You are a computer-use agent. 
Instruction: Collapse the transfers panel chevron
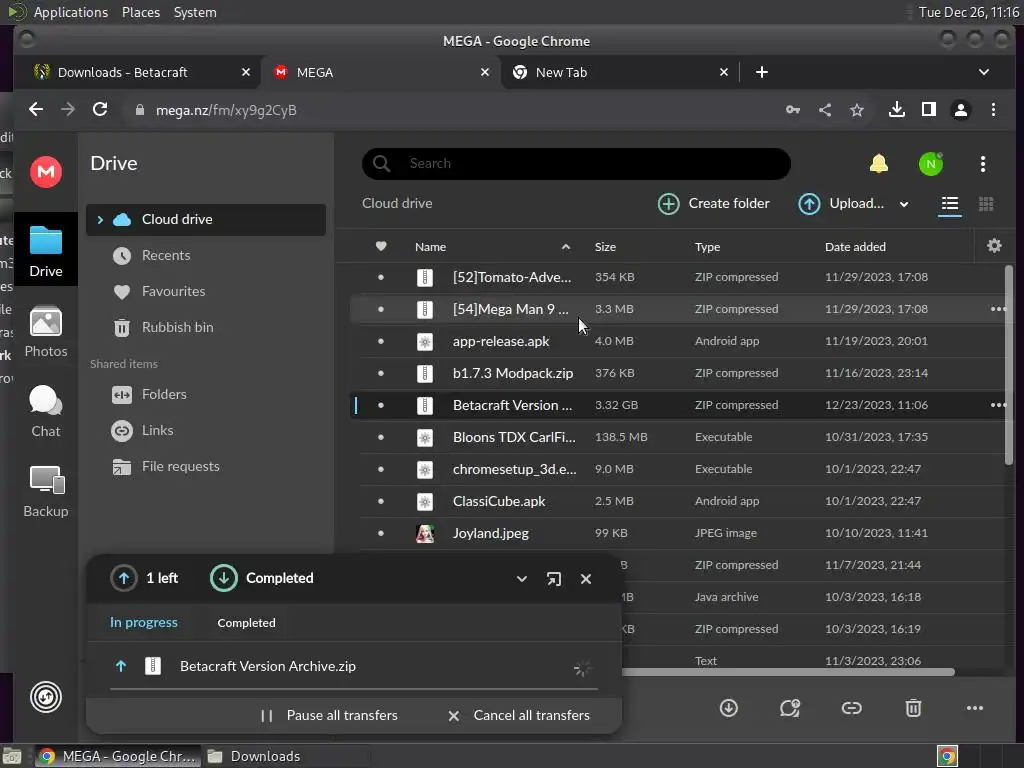[521, 579]
